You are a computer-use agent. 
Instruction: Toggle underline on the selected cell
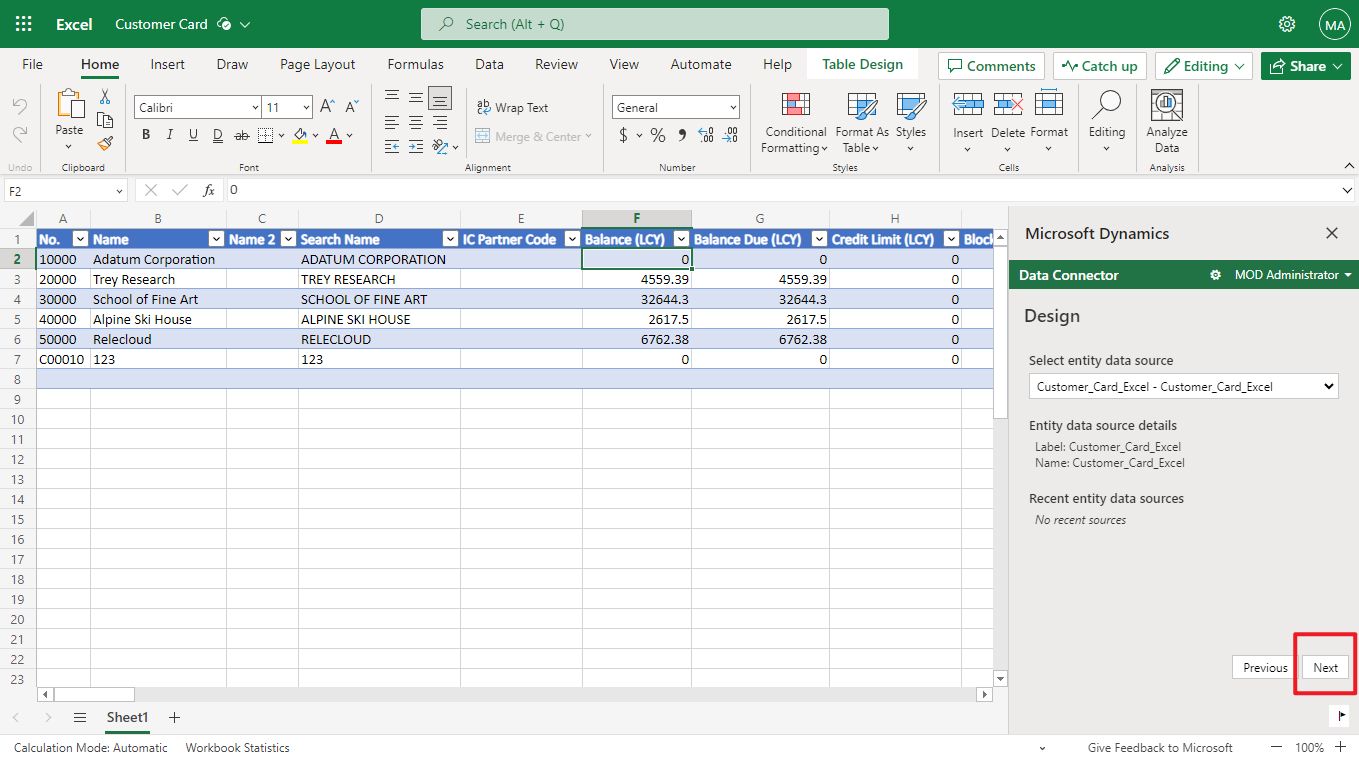click(192, 135)
